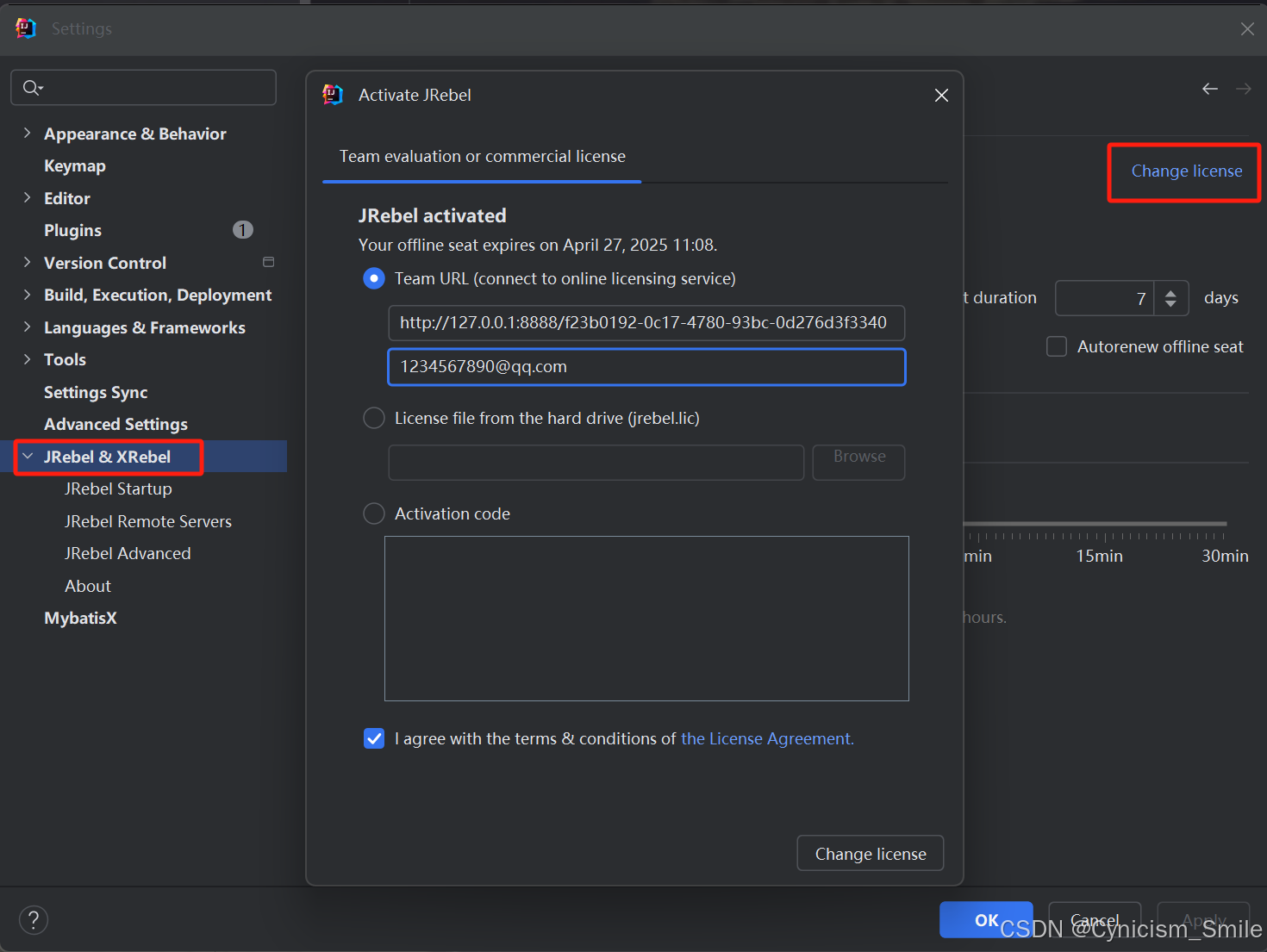Expand Languages & Frameworks node
This screenshot has width=1267, height=952.
[27, 327]
